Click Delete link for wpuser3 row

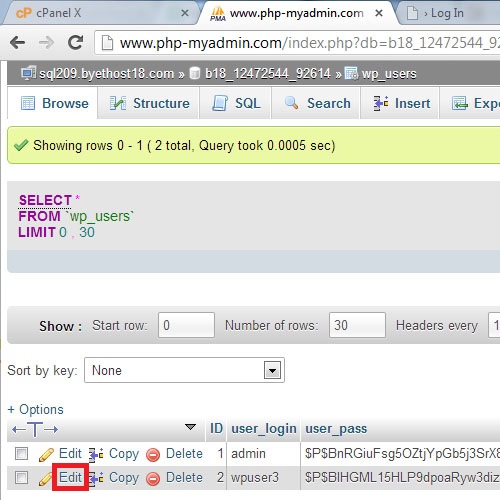(184, 478)
